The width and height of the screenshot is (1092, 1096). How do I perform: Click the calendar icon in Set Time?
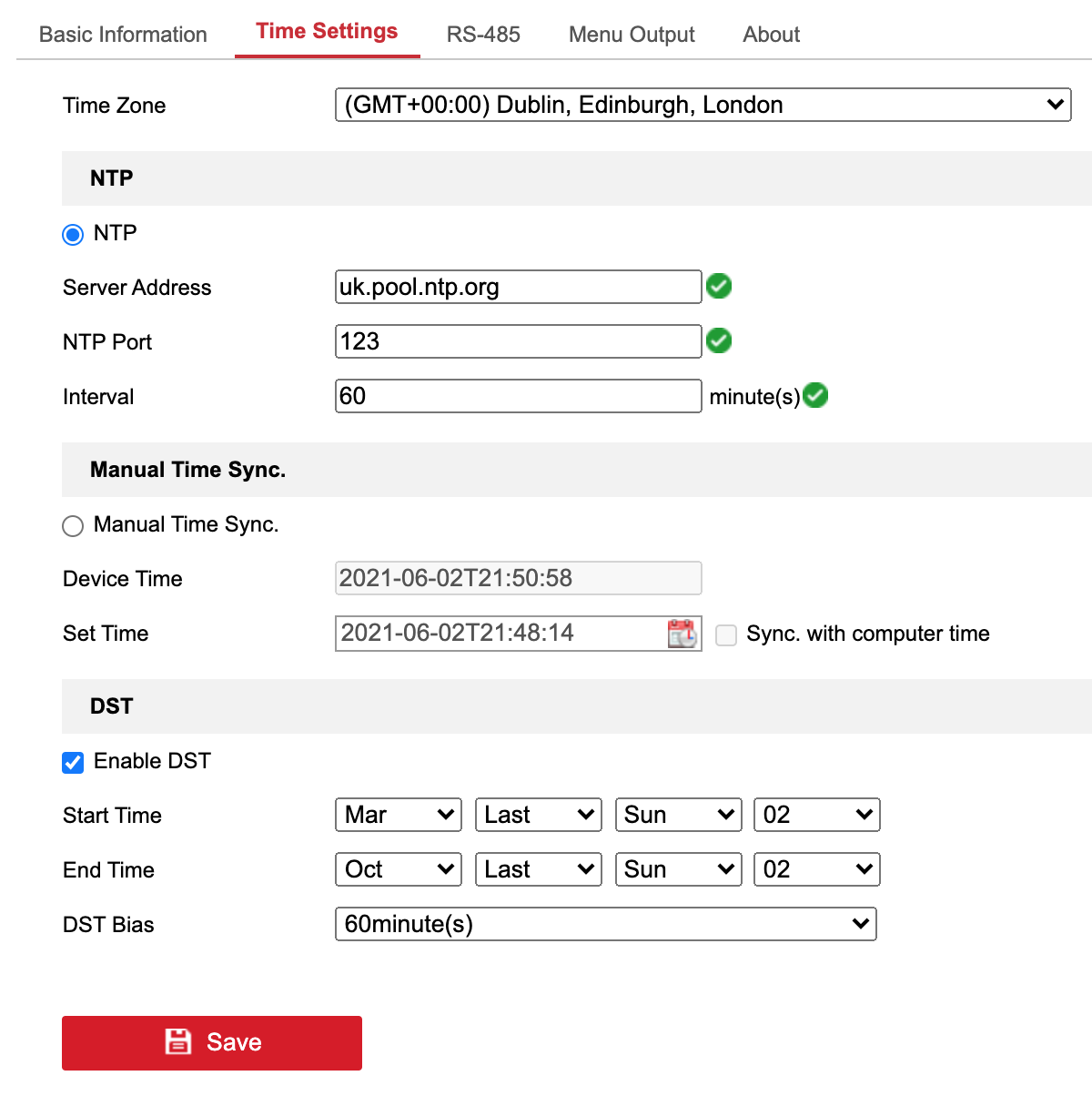[x=682, y=634]
